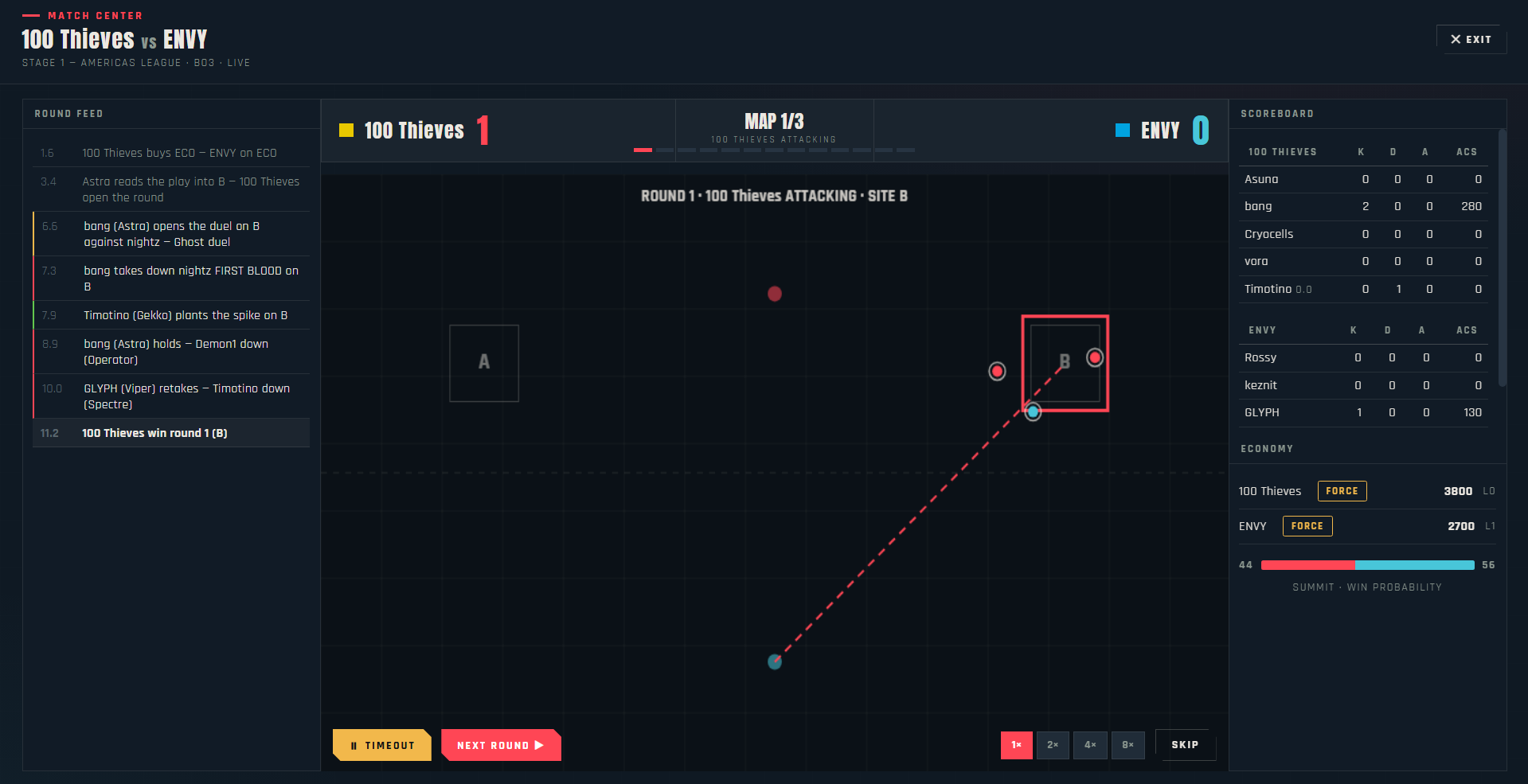Select the blue player marker at site B corner

pyautogui.click(x=1033, y=412)
